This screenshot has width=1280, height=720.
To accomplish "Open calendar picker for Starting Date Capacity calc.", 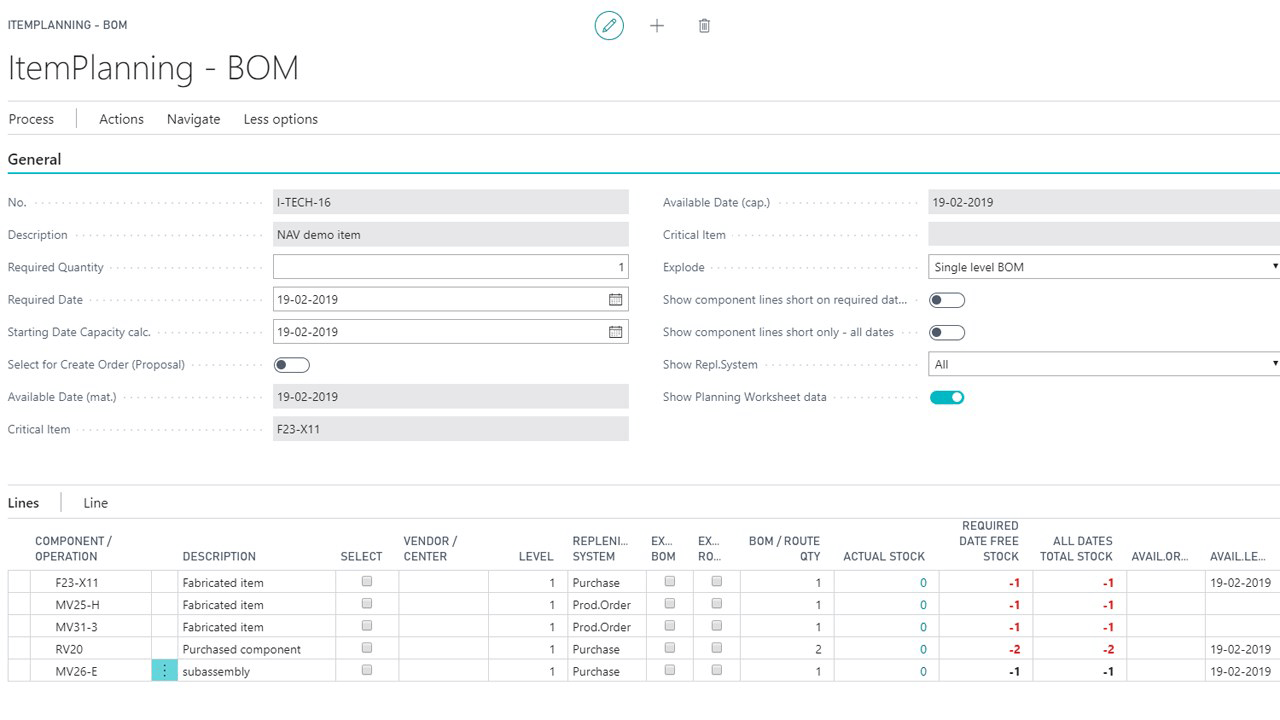I will [x=616, y=332].
